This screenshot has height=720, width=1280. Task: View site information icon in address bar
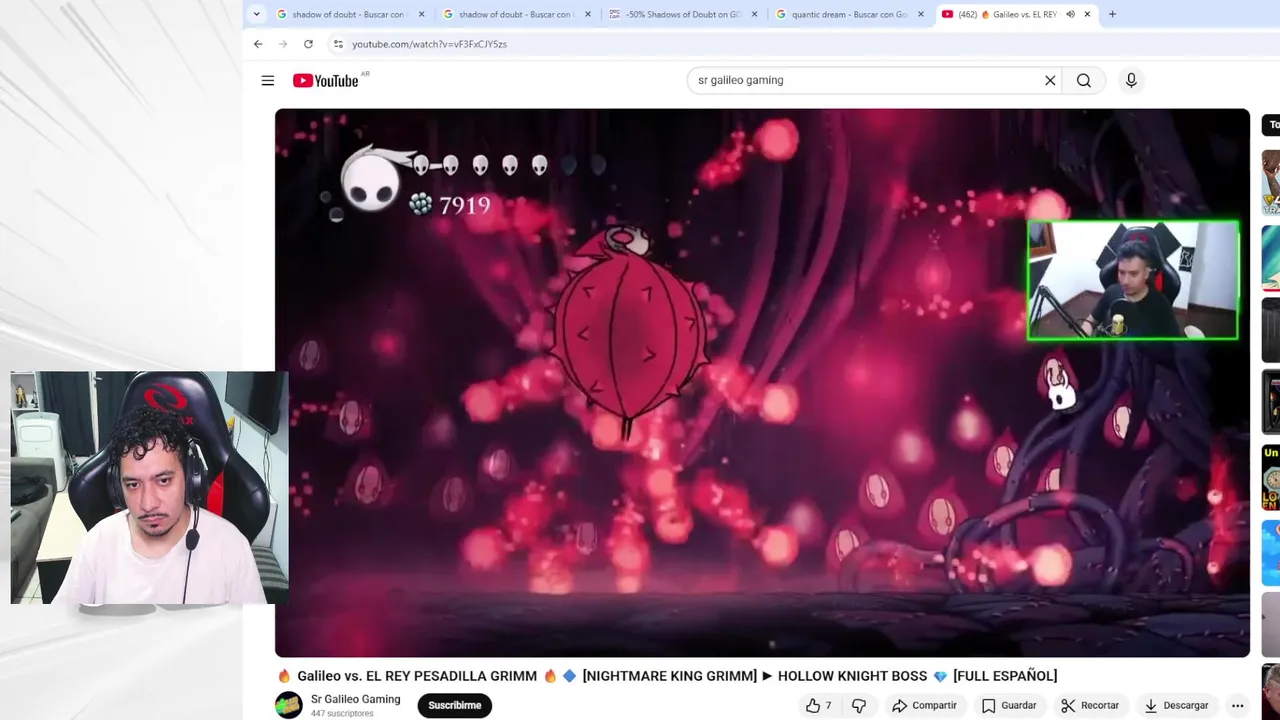point(338,44)
